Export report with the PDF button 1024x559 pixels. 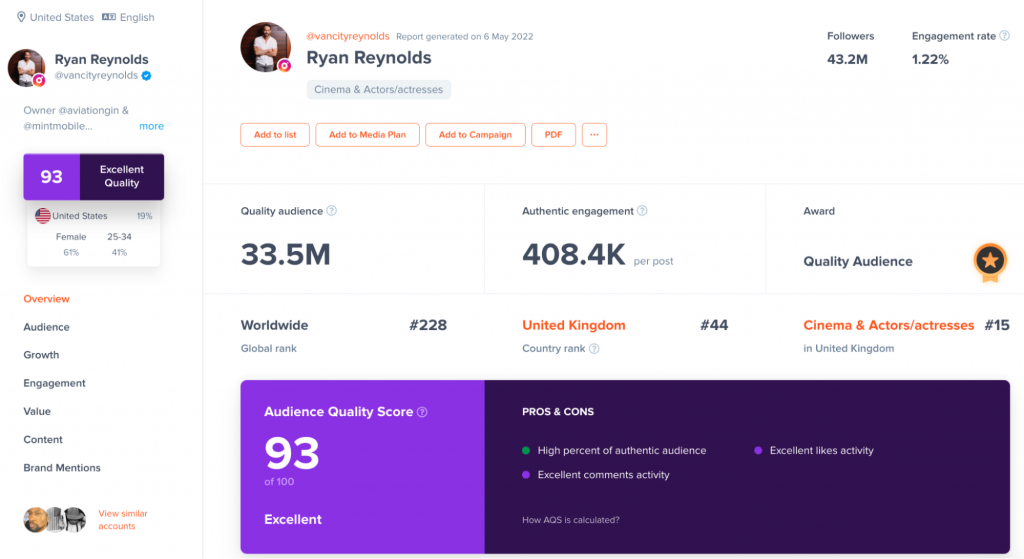pyautogui.click(x=553, y=135)
